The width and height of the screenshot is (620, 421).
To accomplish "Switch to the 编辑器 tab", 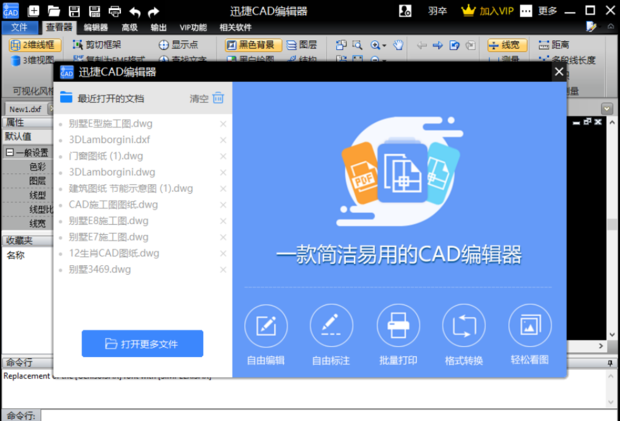I will (x=96, y=27).
